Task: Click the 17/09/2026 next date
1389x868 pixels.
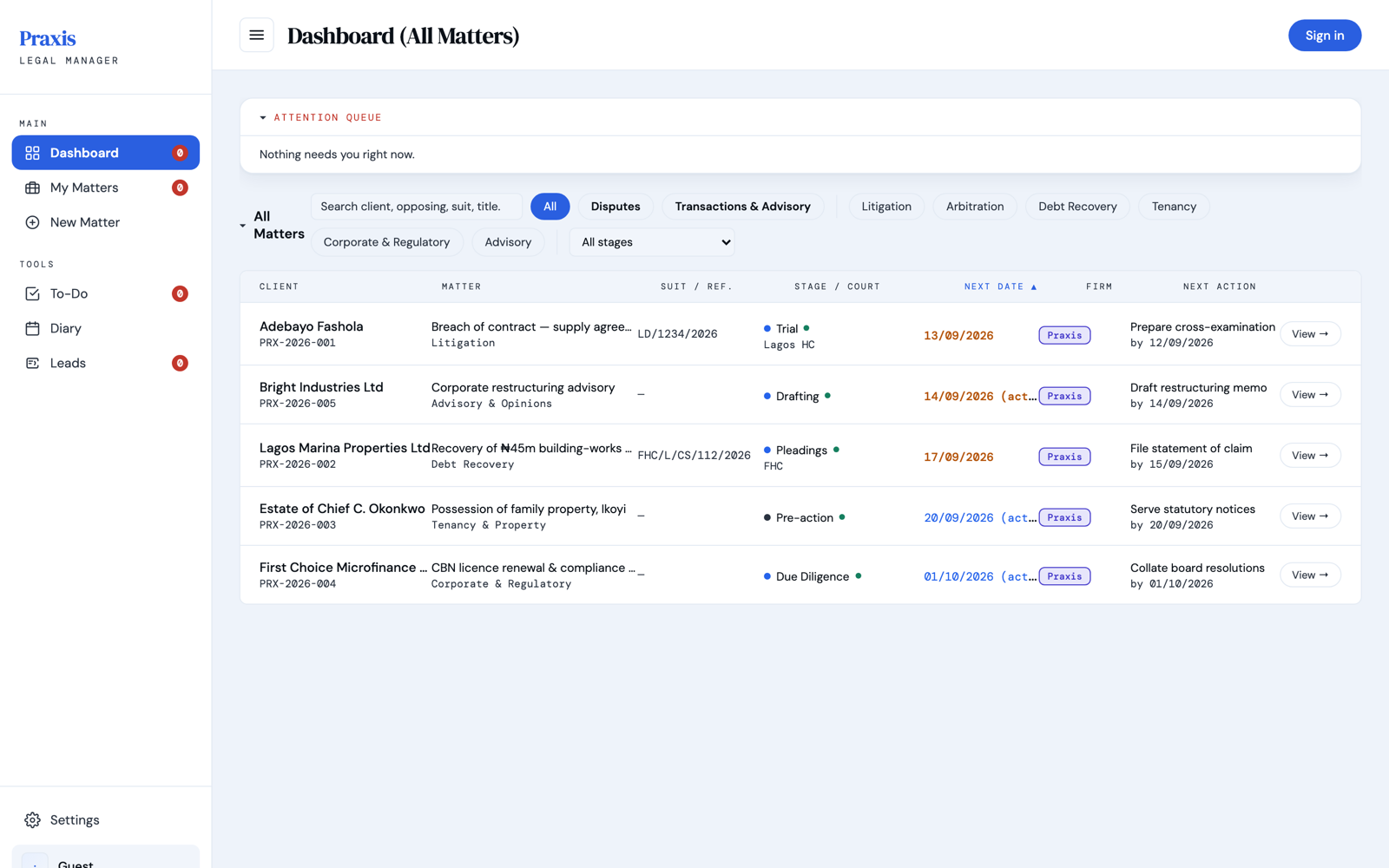Action: (958, 457)
